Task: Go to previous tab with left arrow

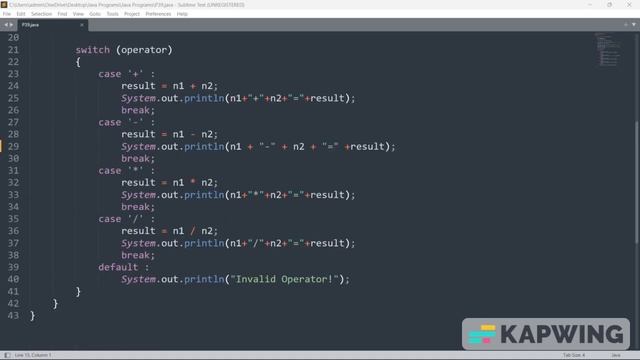Action: tap(6, 25)
